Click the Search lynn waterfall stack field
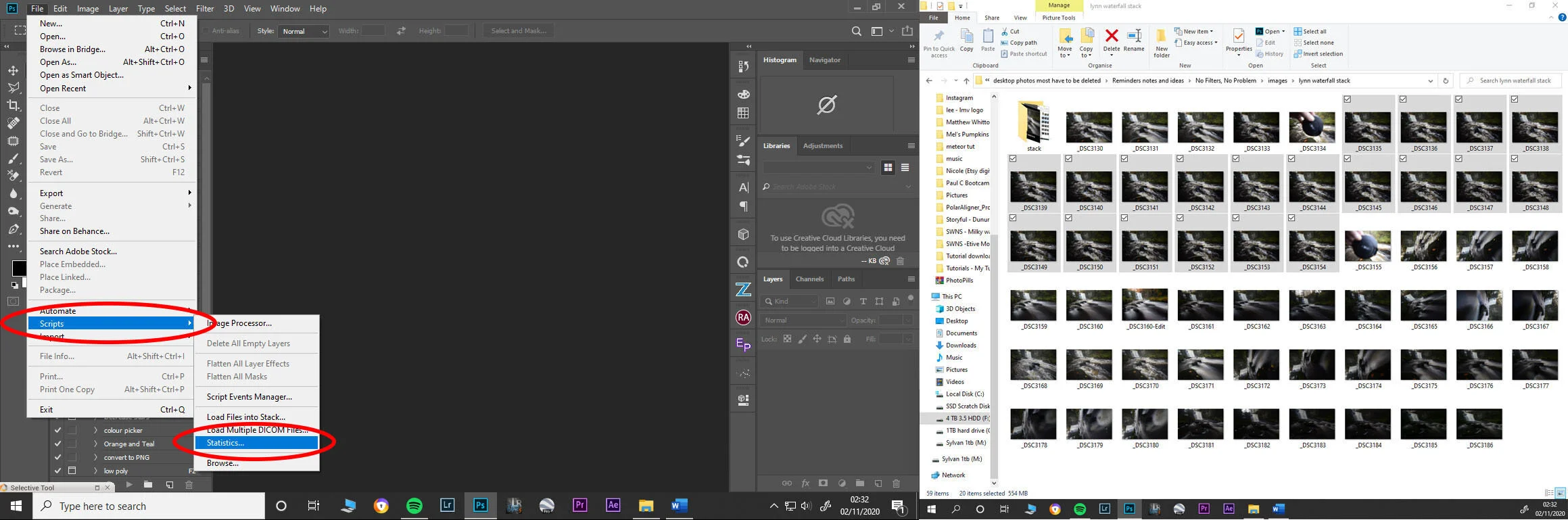The image size is (1568, 520). [1511, 80]
